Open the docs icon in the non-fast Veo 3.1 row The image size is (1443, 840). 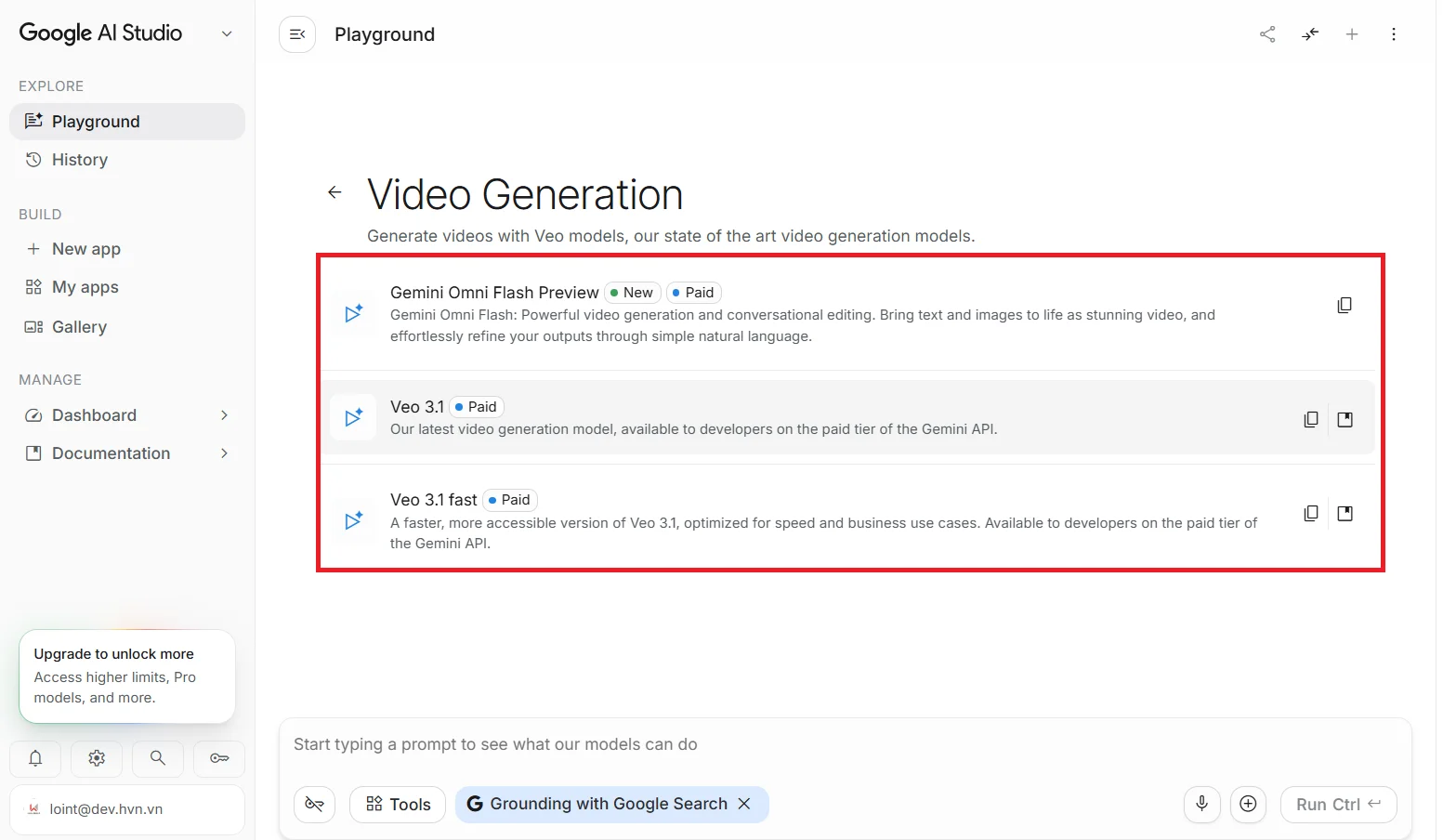coord(1345,419)
